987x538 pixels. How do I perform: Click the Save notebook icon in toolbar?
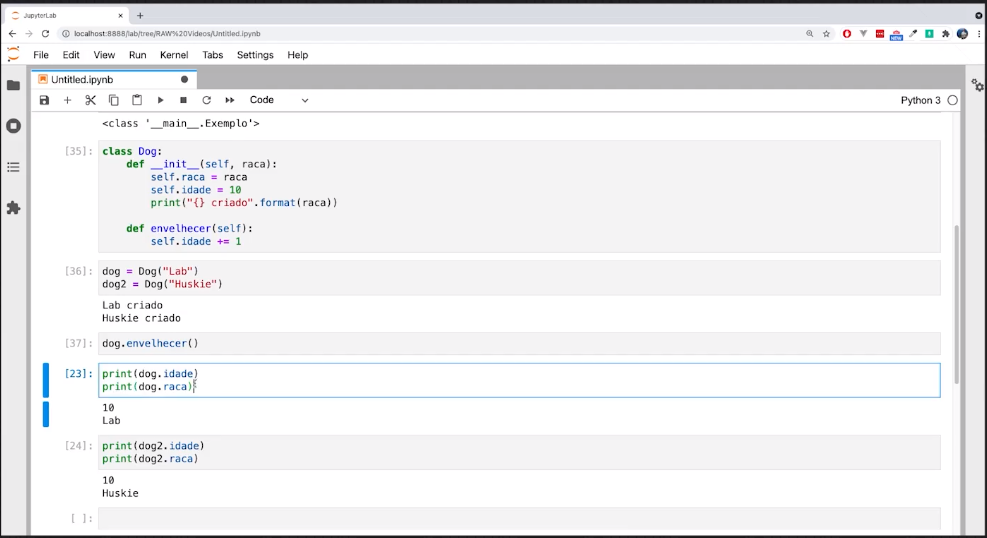pos(44,100)
